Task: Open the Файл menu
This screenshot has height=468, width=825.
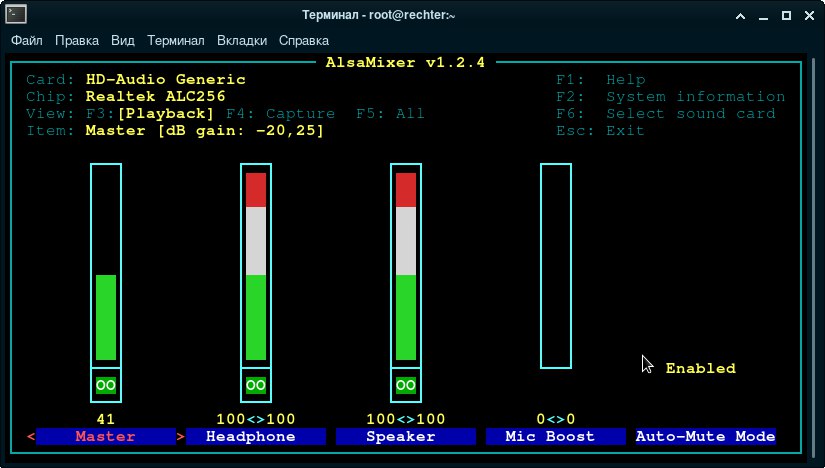Action: 27,41
